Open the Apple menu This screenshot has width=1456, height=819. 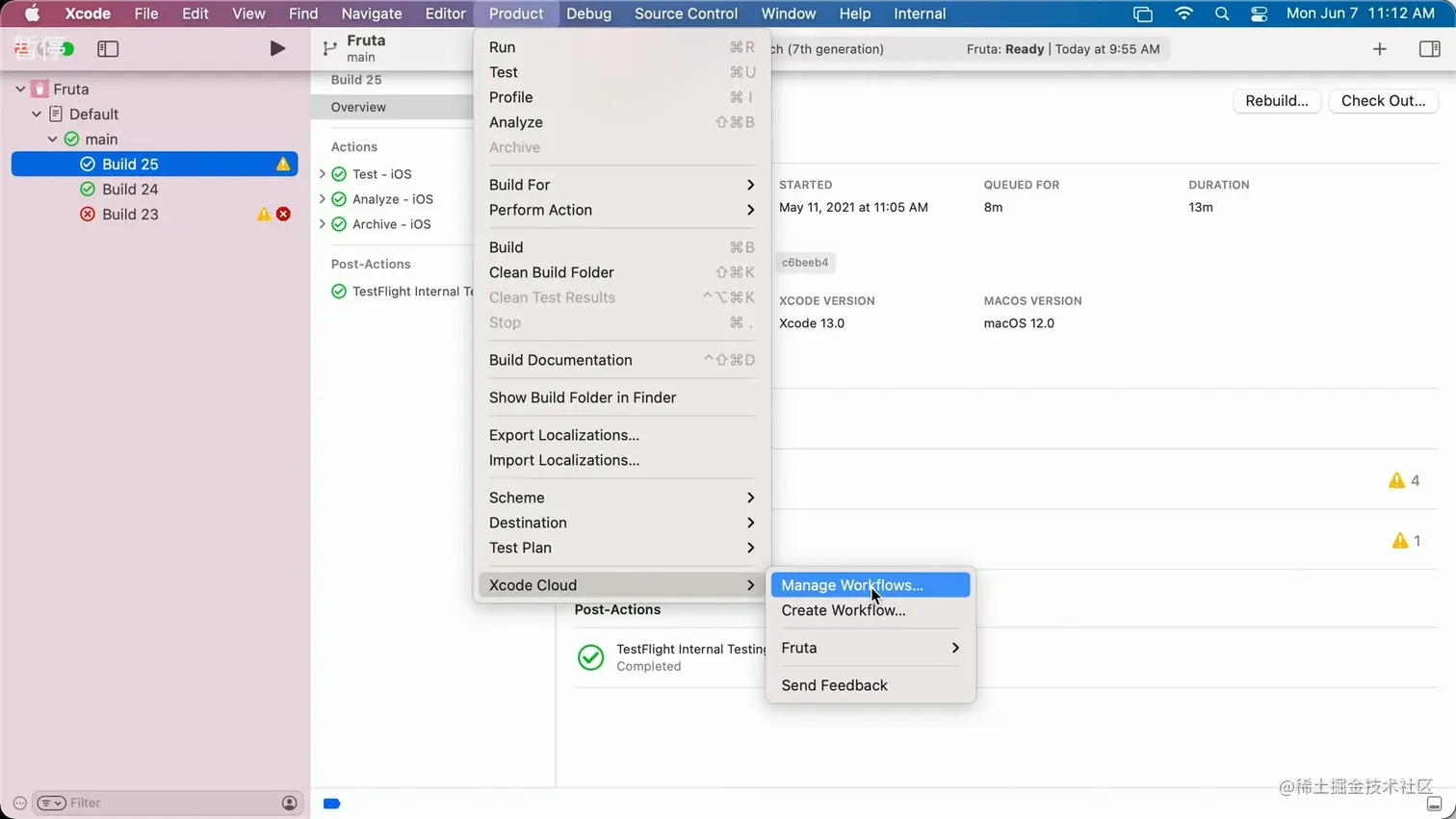pyautogui.click(x=32, y=13)
